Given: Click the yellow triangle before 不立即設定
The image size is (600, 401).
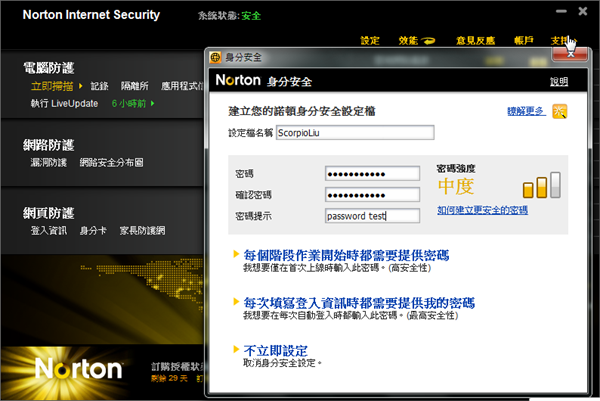Looking at the screenshot, I should (236, 349).
